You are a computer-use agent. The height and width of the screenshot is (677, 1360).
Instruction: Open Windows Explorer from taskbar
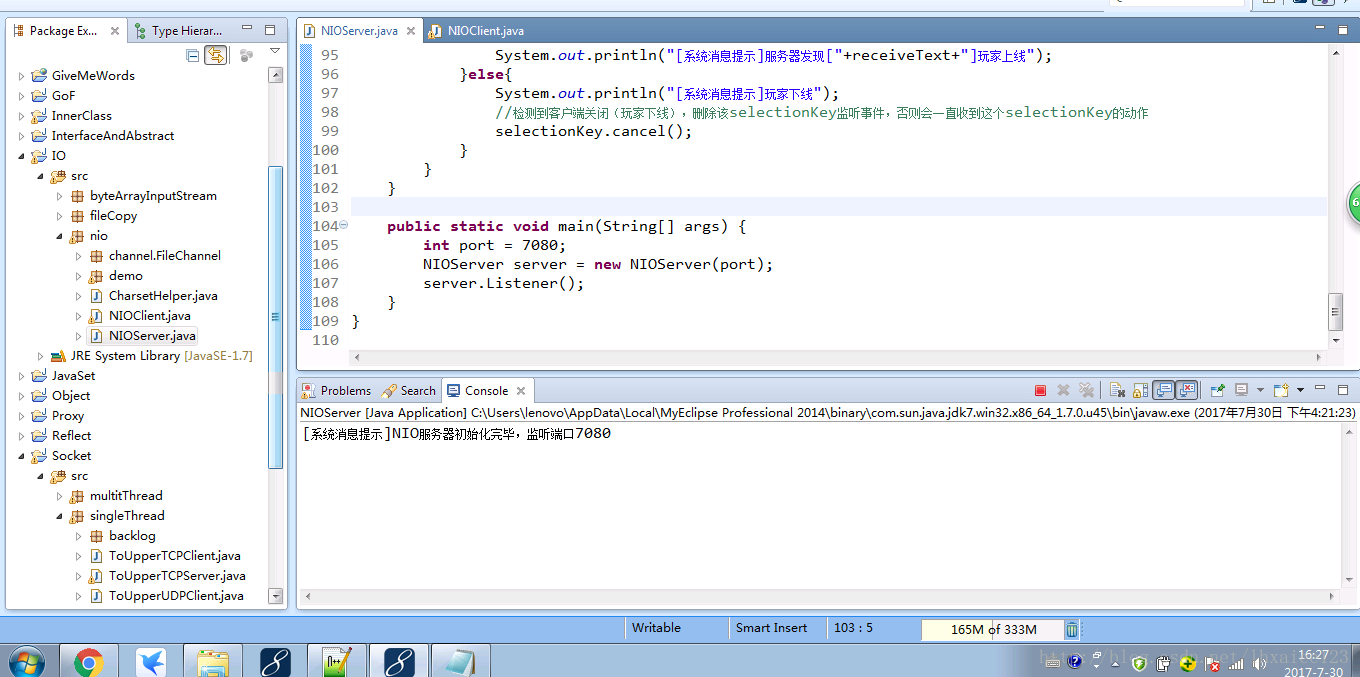click(213, 662)
